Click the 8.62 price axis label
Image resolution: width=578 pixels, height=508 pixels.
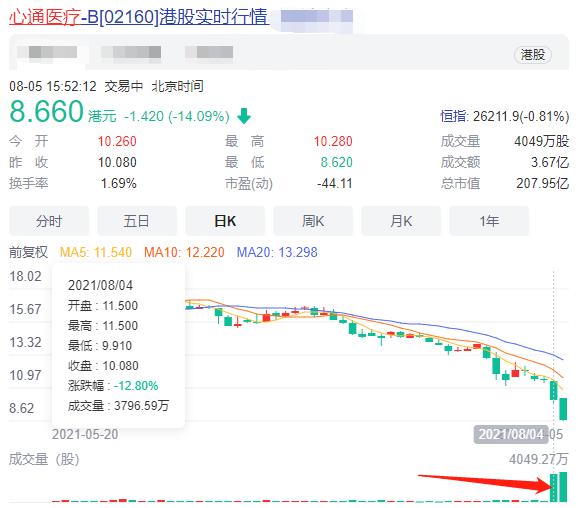22,408
